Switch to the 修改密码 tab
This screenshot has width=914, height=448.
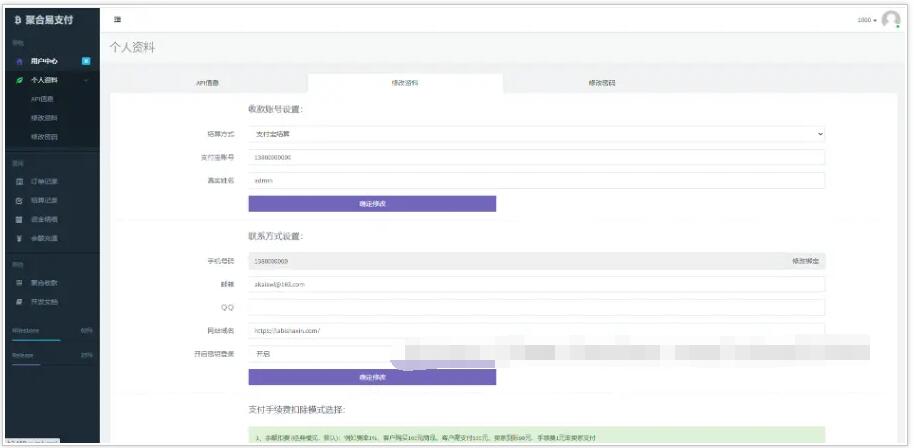pyautogui.click(x=602, y=83)
